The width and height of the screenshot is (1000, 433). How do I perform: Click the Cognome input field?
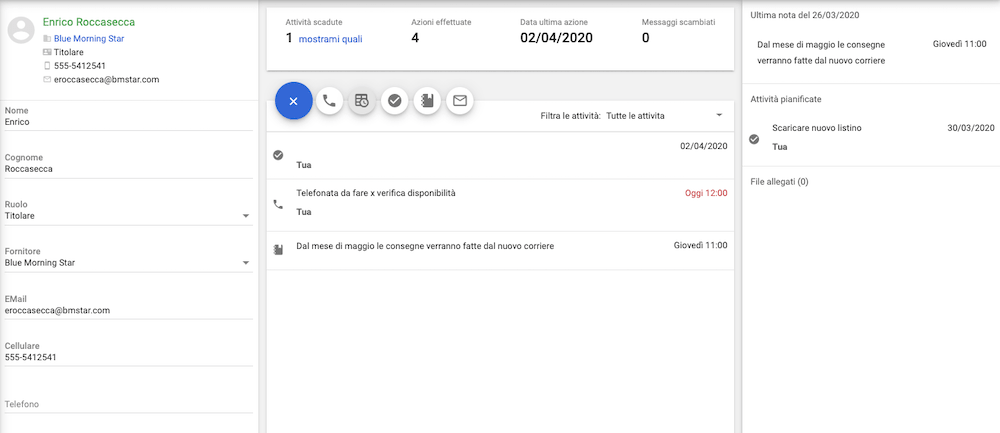pos(128,169)
